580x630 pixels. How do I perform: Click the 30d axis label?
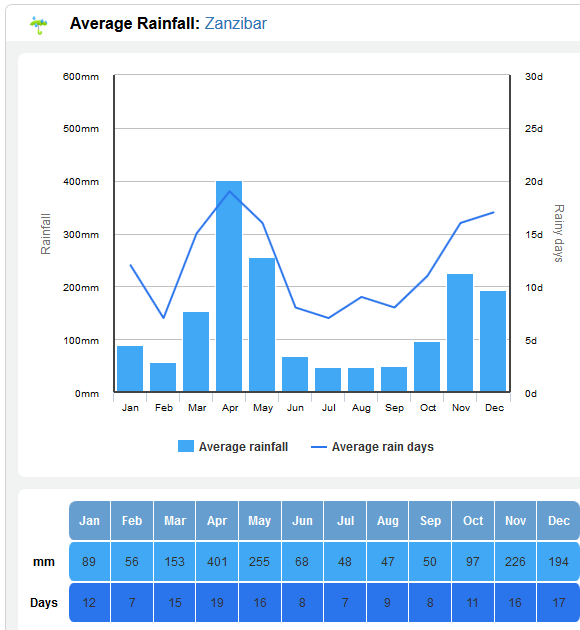point(534,76)
